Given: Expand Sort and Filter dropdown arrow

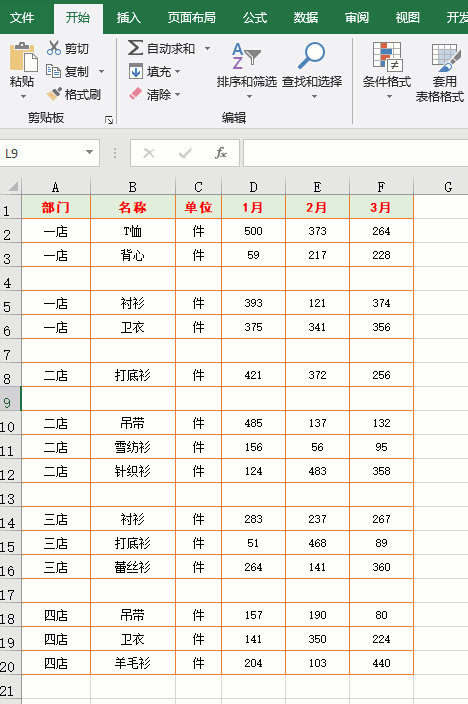Looking at the screenshot, I should pos(249,97).
